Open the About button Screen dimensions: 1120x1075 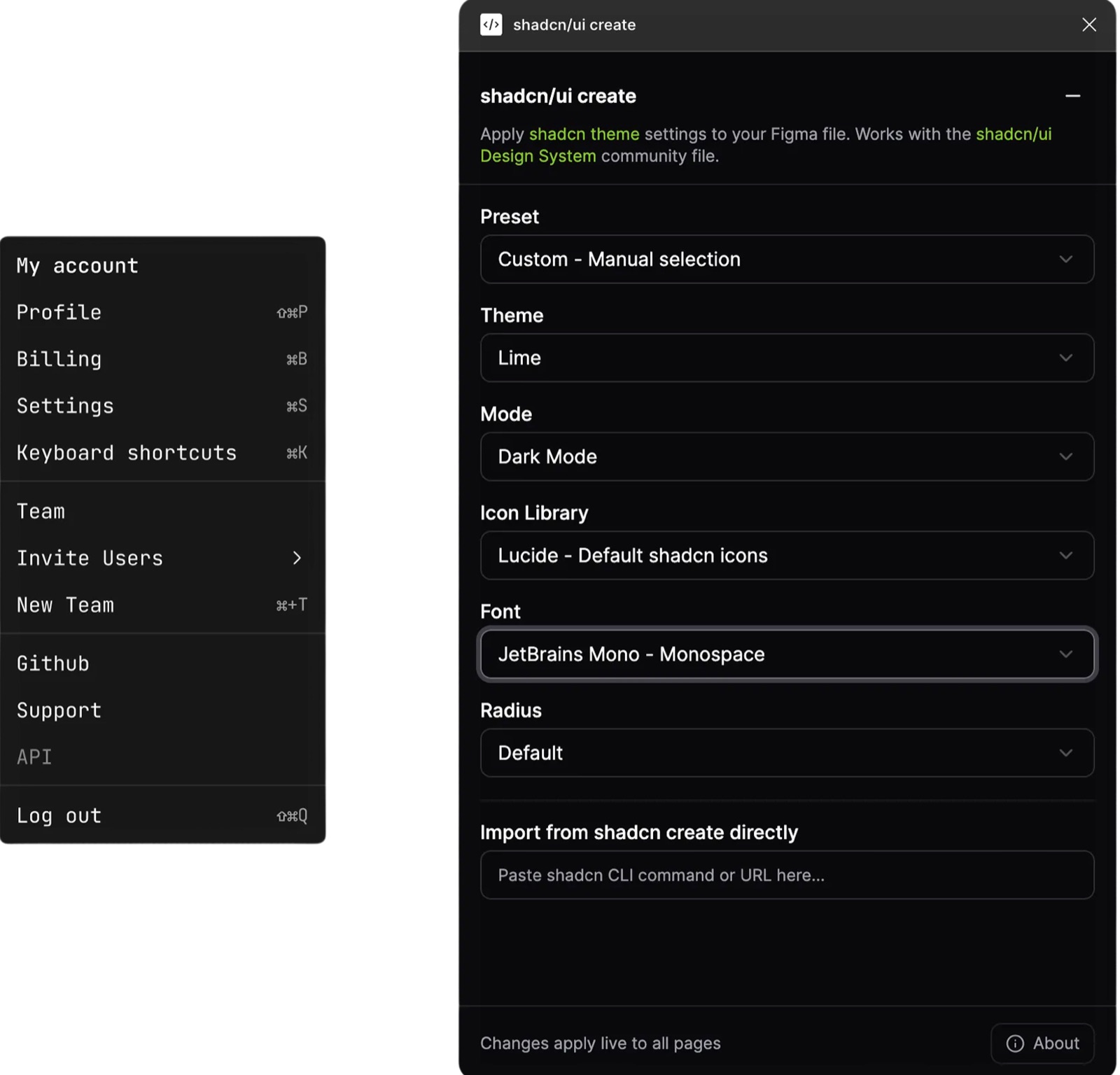pyautogui.click(x=1042, y=1043)
